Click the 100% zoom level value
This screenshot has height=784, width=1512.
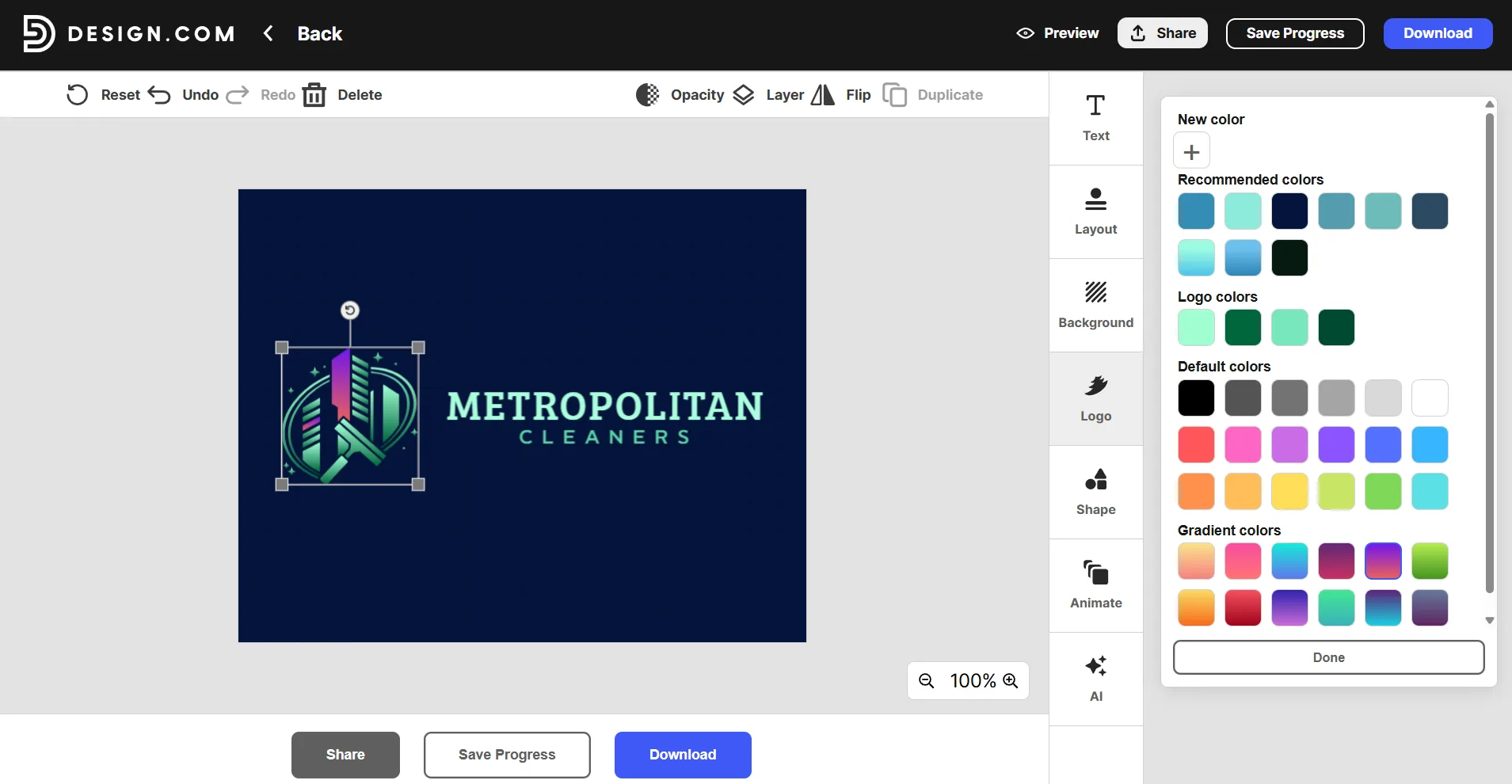click(x=972, y=680)
